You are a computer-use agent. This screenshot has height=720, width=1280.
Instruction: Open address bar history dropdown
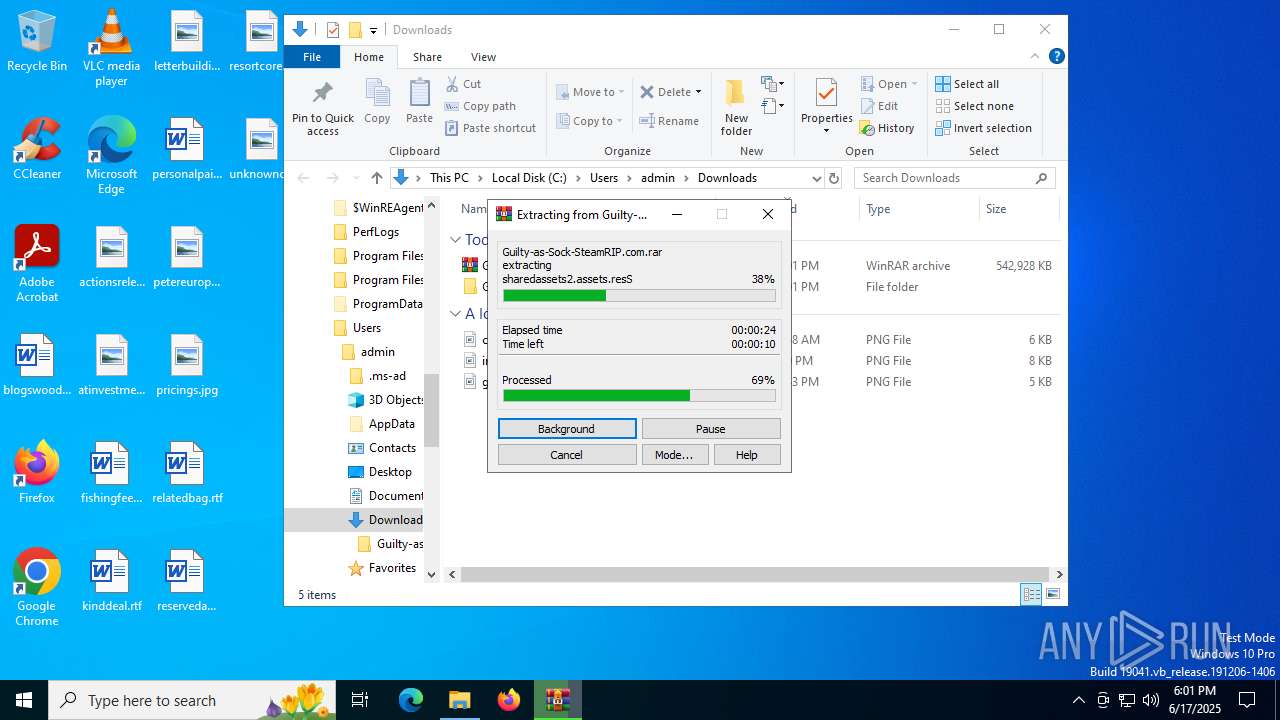816,178
